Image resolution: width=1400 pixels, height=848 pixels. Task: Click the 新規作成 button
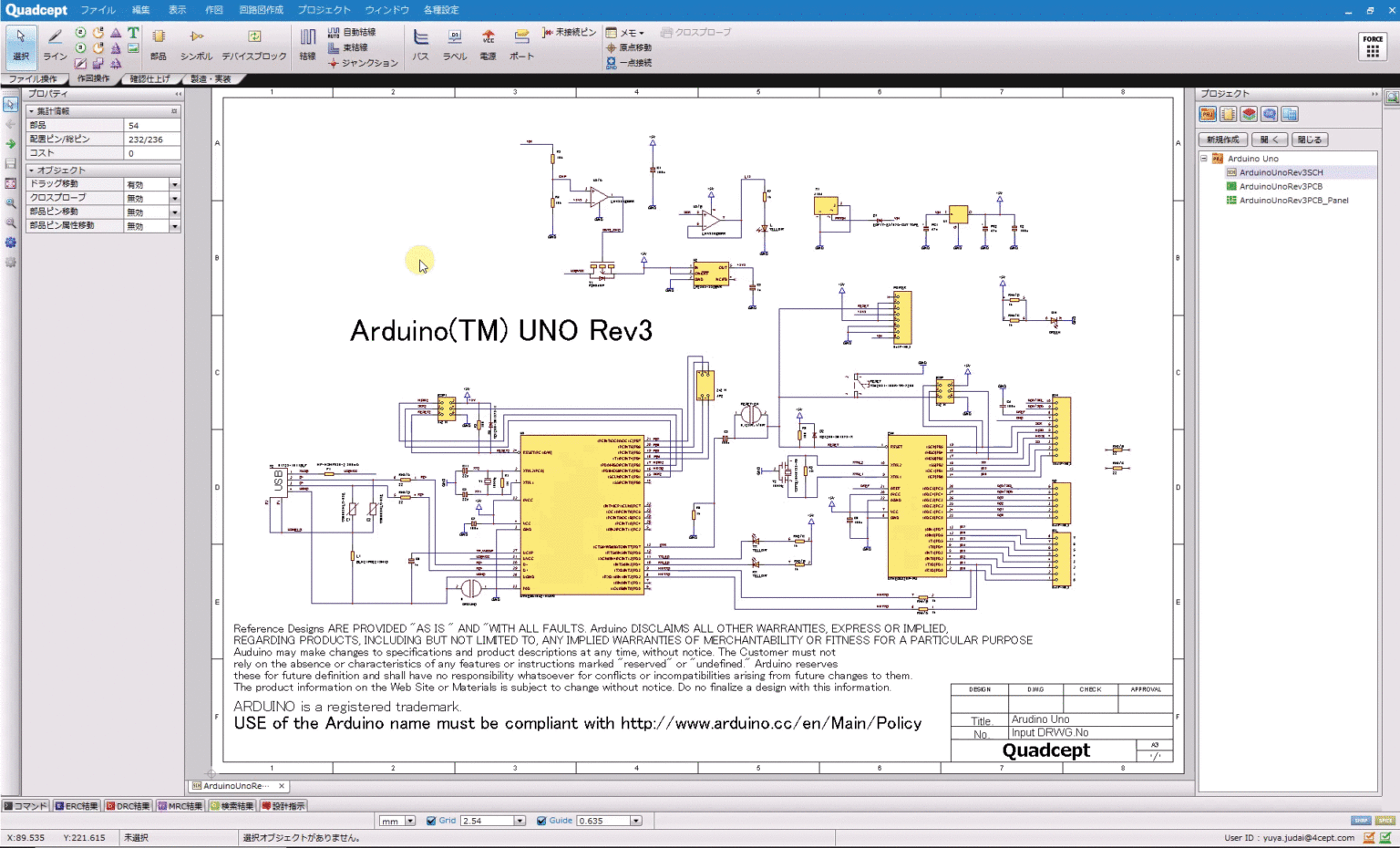(x=1222, y=140)
